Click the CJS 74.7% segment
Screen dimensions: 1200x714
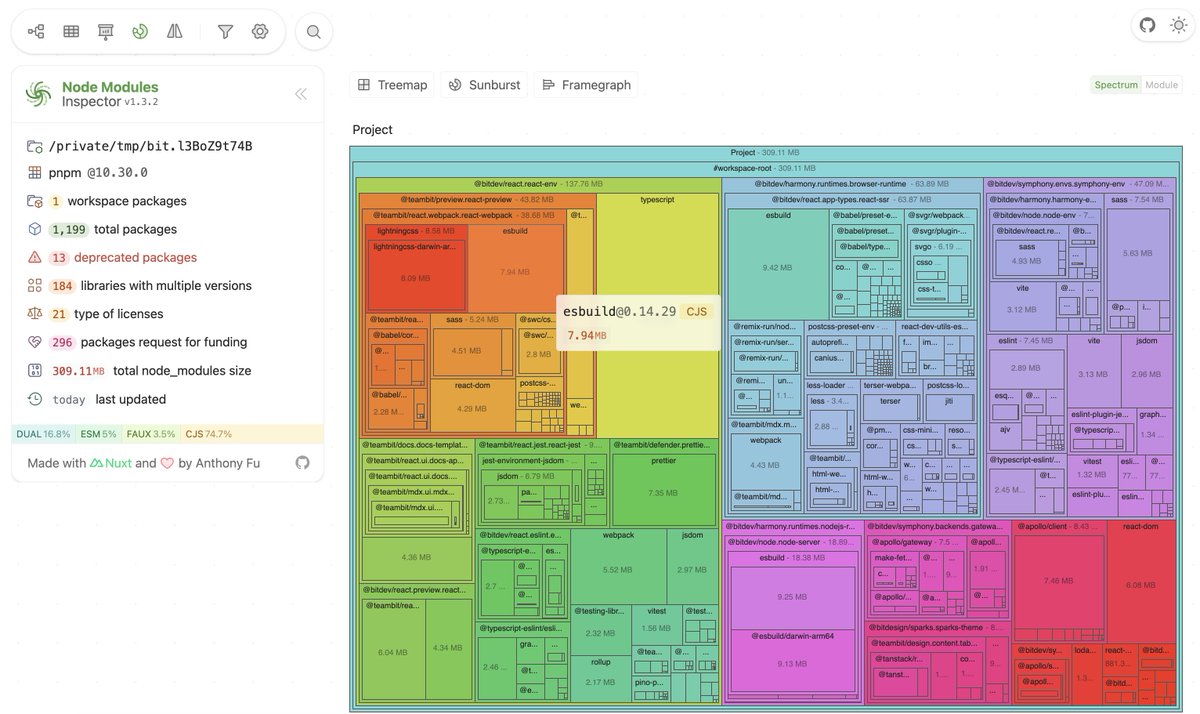pos(252,434)
